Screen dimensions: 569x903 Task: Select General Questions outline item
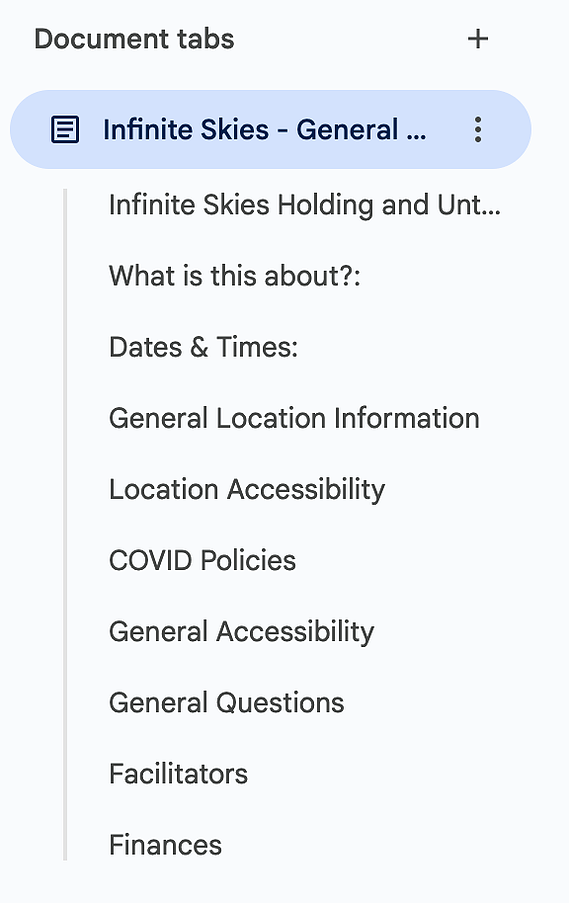[226, 703]
